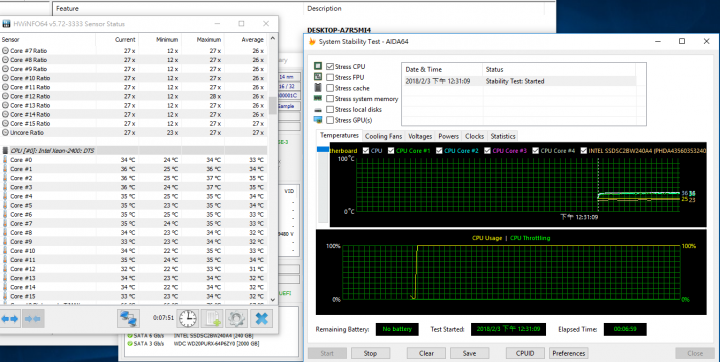Click the CPU chip icon beside Stress CPU
The image size is (720, 362).
click(x=318, y=66)
